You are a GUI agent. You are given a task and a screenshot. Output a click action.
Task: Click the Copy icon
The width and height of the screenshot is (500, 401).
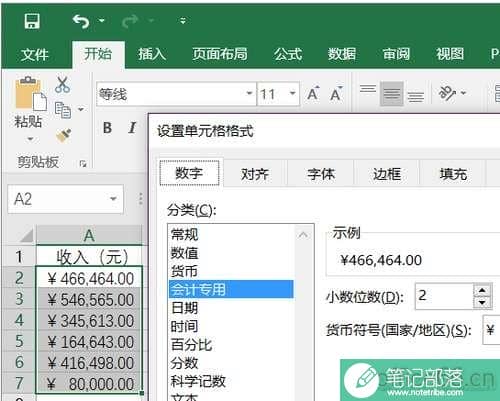[x=63, y=110]
